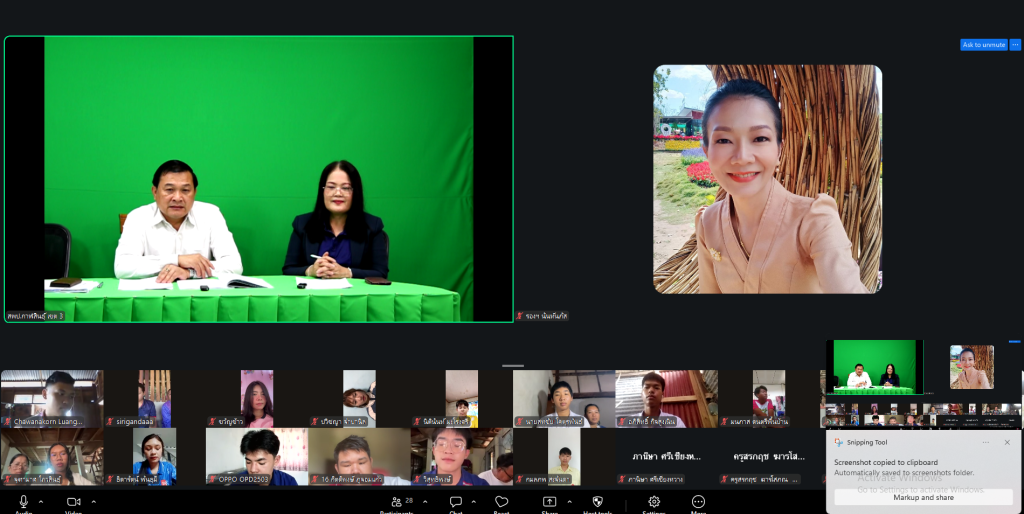
Task: Expand video options caret beside the camera
Action: 93,502
